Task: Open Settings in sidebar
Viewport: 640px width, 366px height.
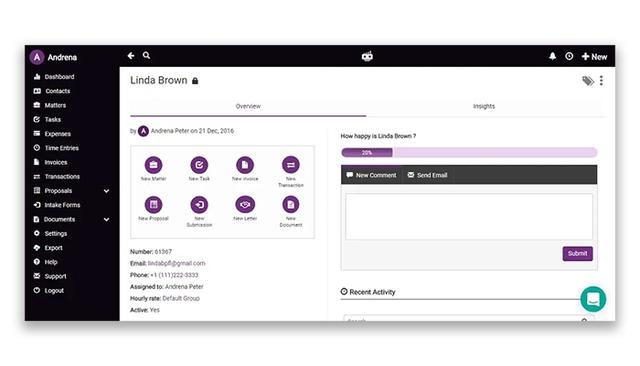Action: coord(56,234)
